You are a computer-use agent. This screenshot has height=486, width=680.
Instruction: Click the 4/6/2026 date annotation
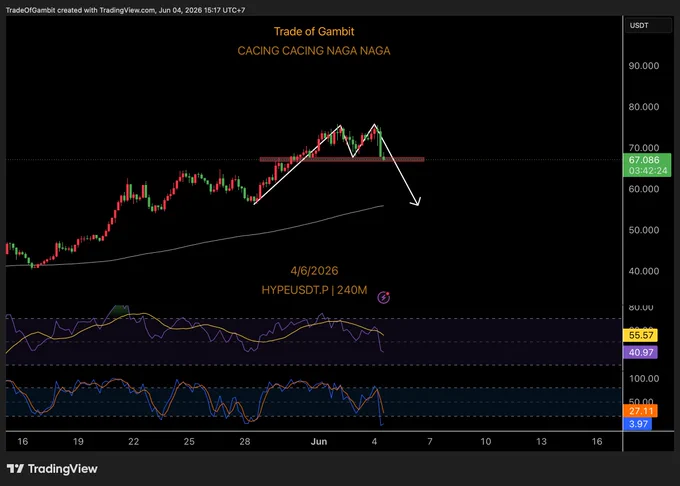(314, 271)
